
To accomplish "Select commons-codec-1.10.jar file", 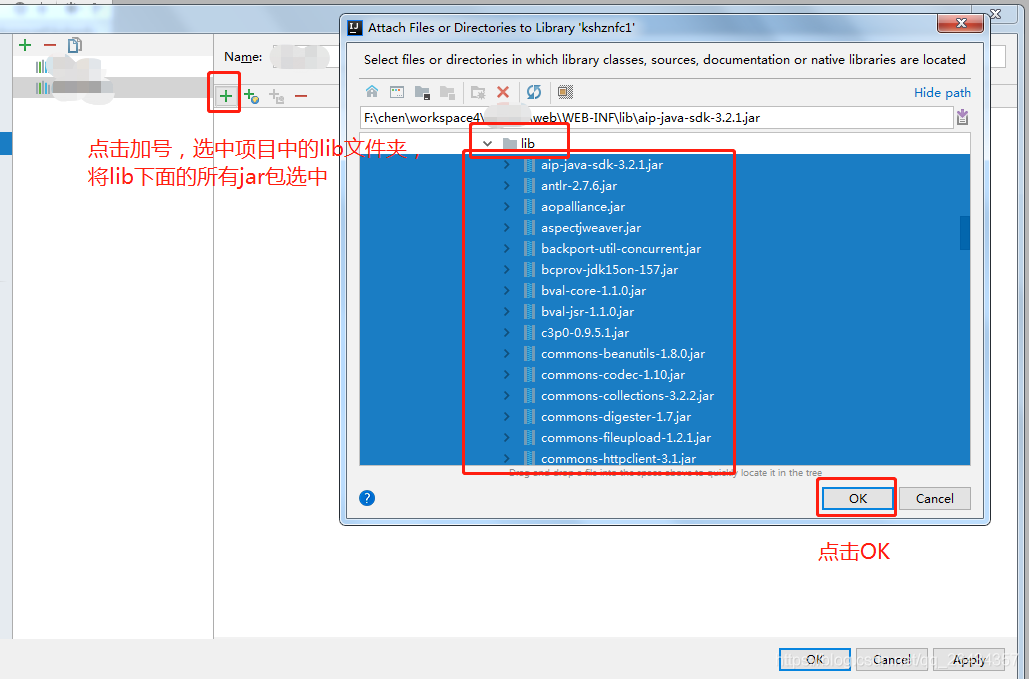I will (x=613, y=375).
